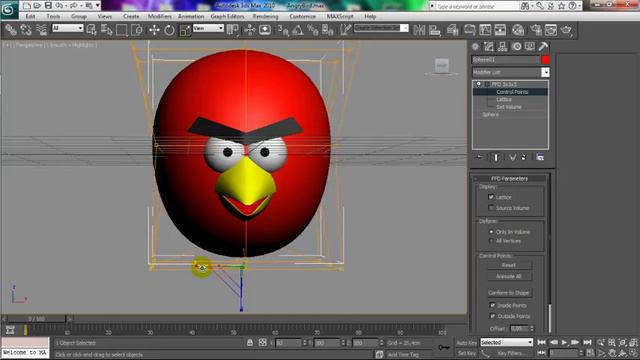
Task: Select the All Vertices radio button
Action: point(491,241)
